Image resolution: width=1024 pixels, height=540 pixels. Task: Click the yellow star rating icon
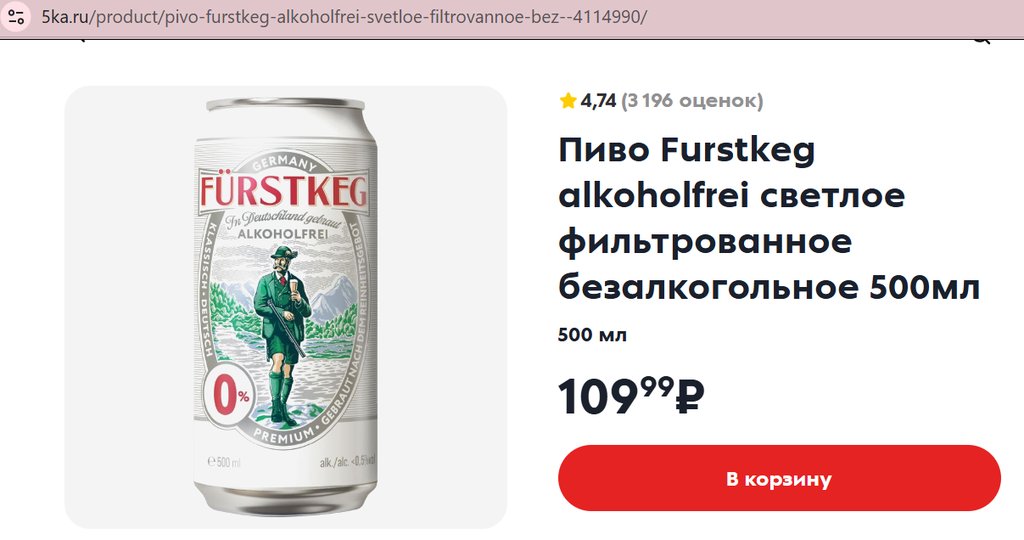coord(568,101)
